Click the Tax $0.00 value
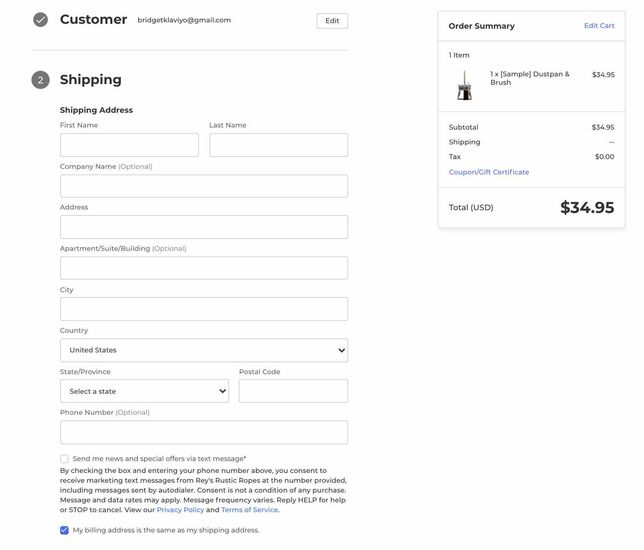644x550 pixels. 605,156
